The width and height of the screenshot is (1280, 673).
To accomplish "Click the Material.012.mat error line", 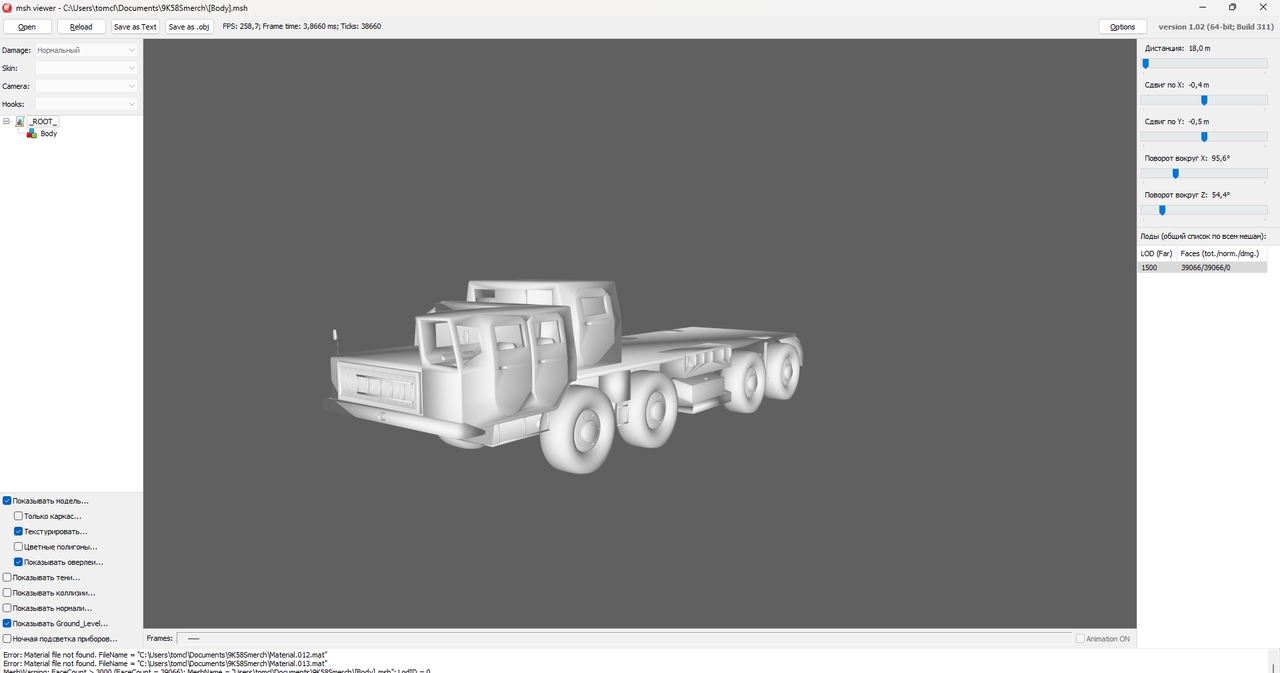I will point(165,655).
